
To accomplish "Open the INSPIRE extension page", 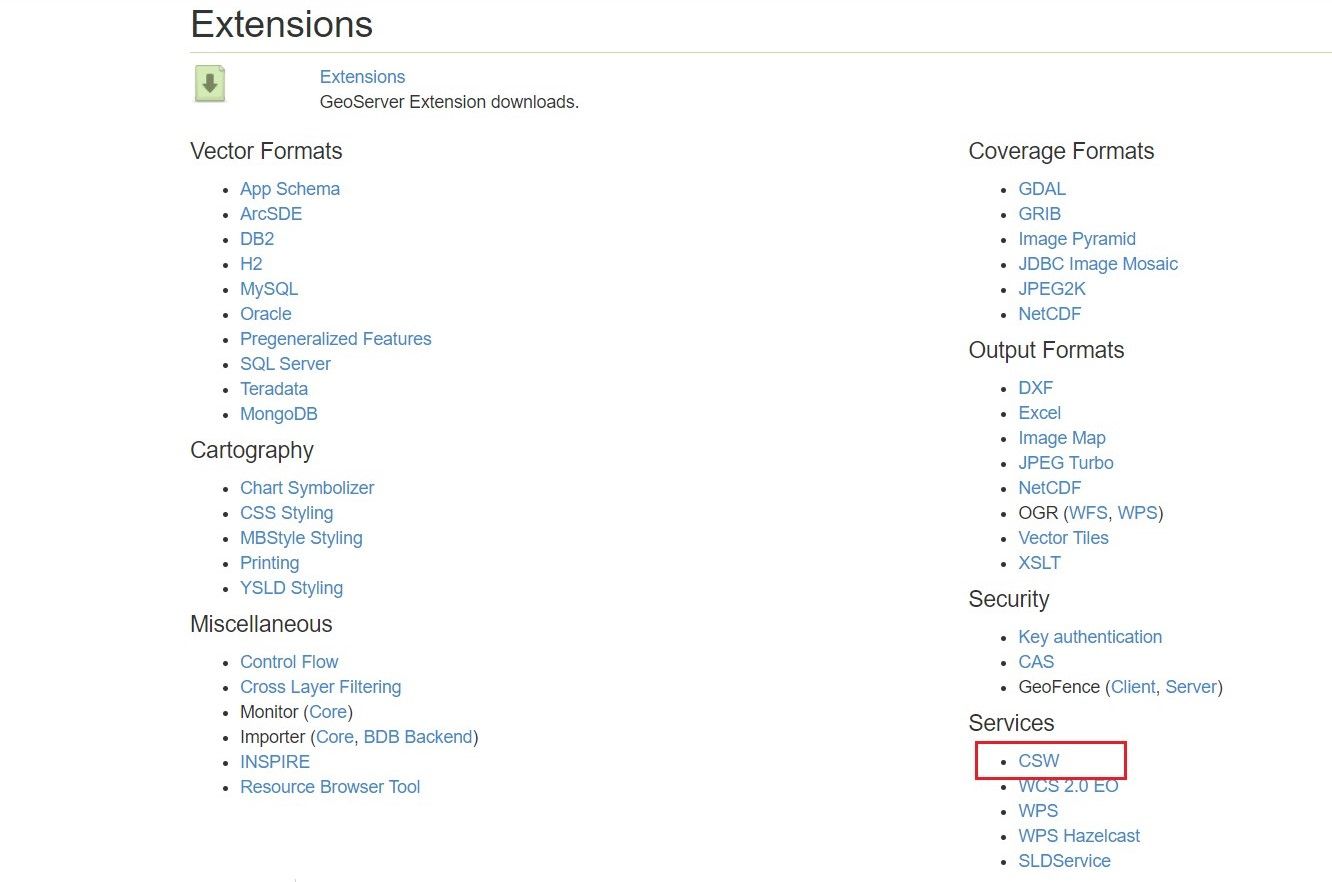I will click(x=275, y=761).
